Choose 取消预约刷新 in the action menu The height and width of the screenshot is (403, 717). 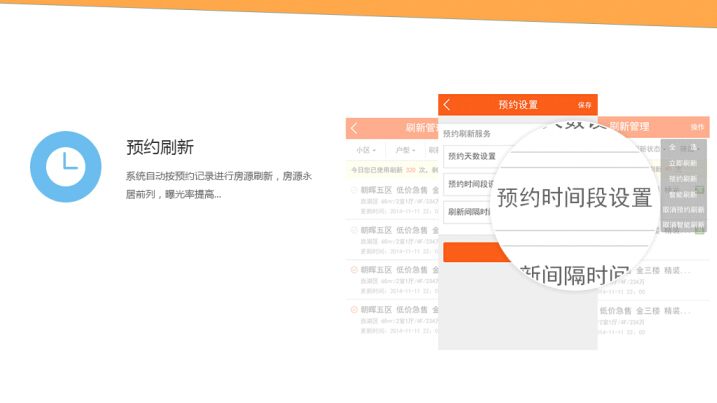(684, 210)
